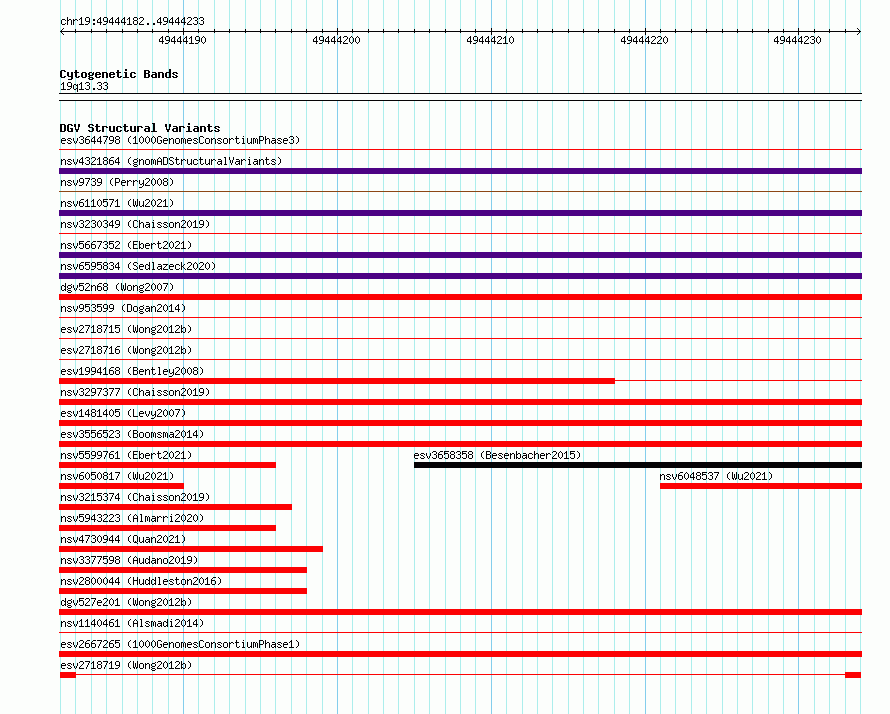This screenshot has height=714, width=890.
Task: Click the red bar under nsv2800044
Action: coord(183,591)
